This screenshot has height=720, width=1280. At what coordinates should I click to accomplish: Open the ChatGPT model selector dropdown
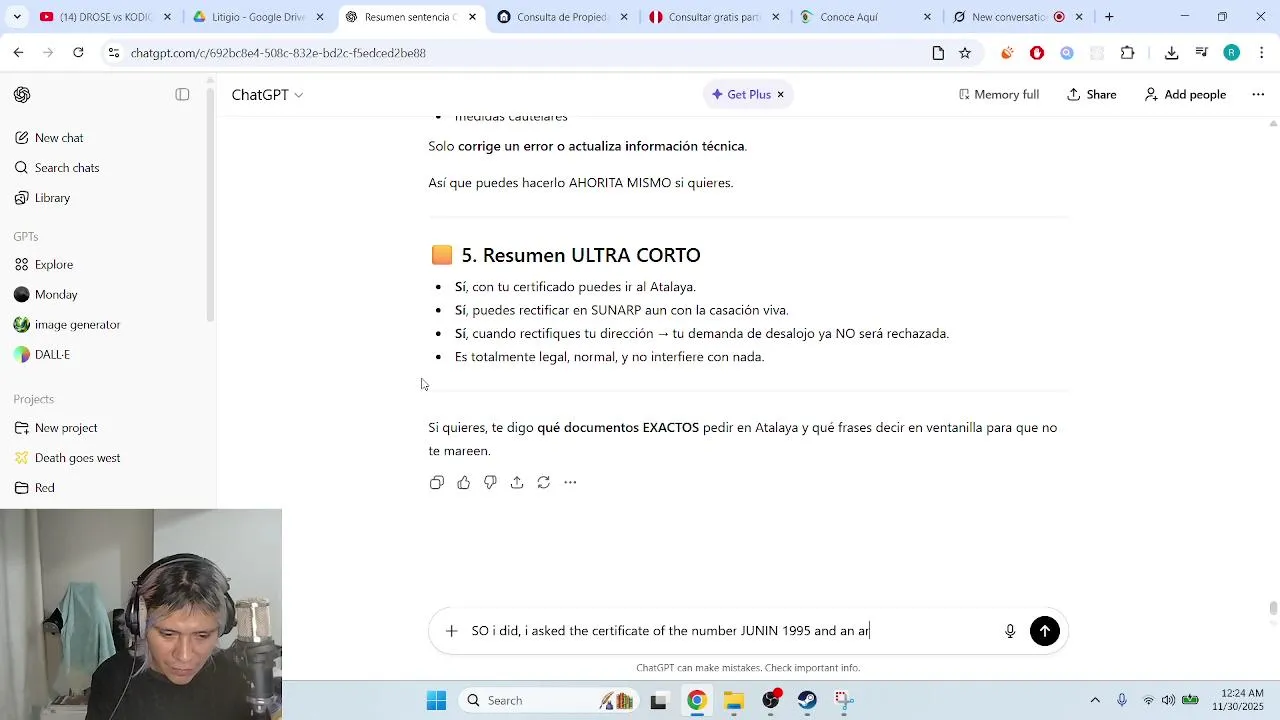[x=267, y=95]
